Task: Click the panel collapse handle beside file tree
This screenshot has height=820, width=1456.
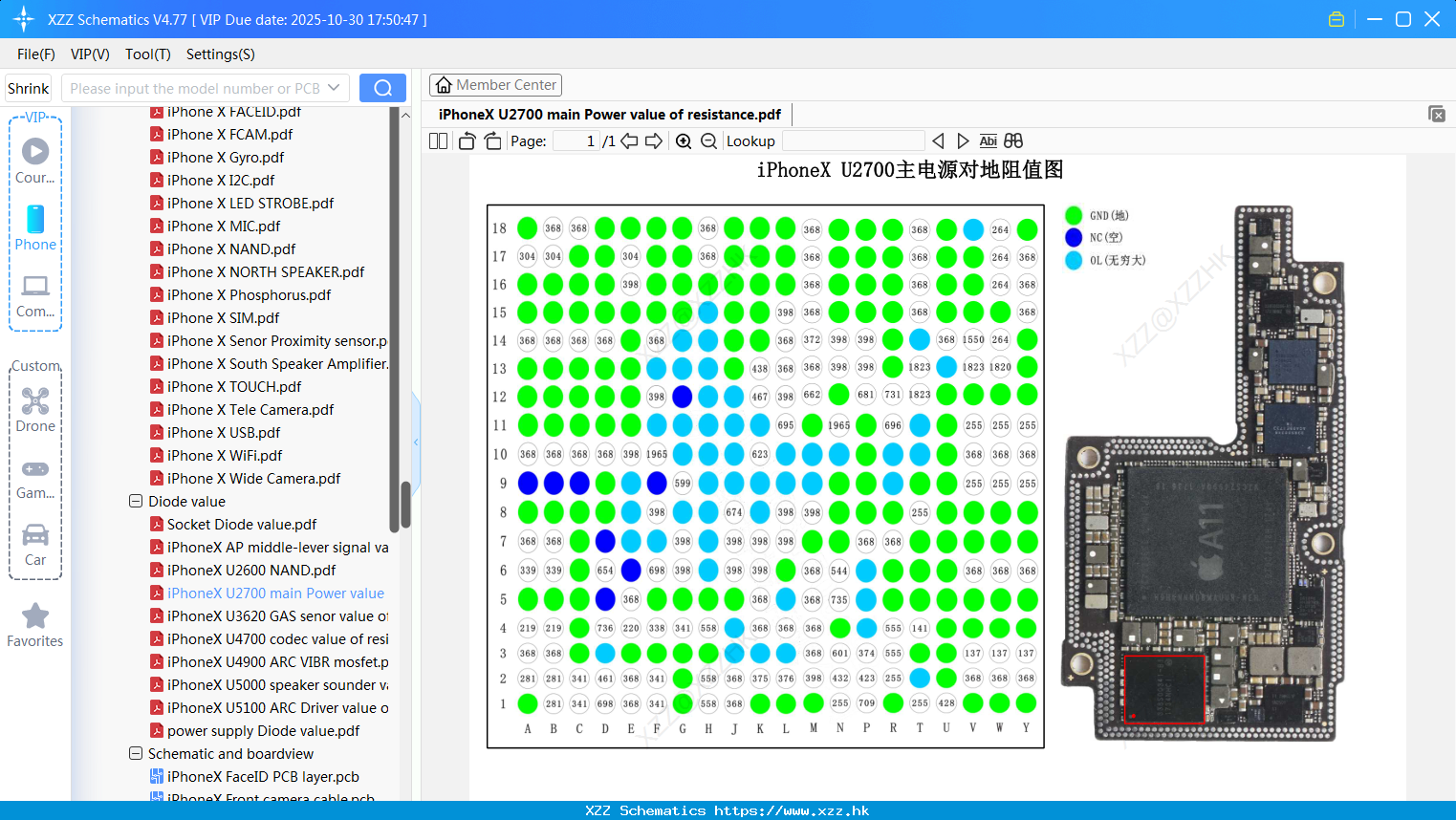Action: (x=416, y=442)
